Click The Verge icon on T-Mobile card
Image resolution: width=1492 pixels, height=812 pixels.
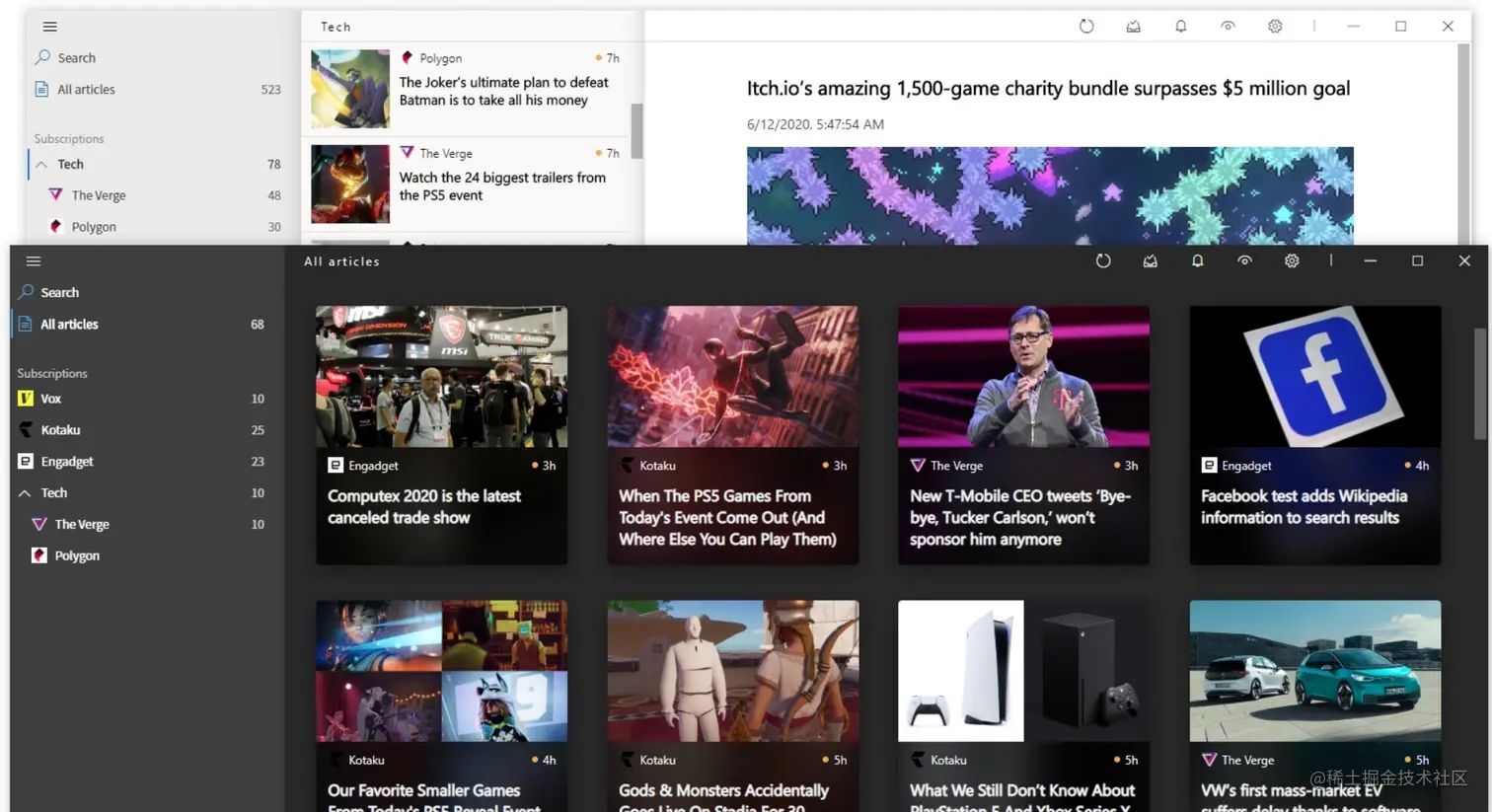918,466
